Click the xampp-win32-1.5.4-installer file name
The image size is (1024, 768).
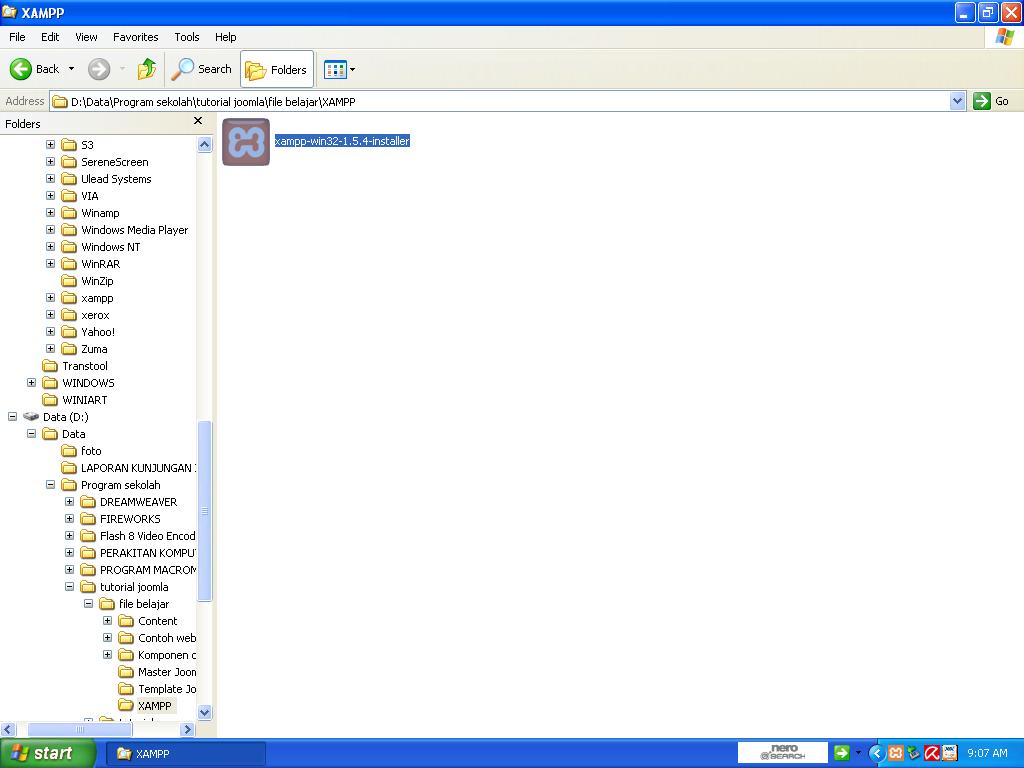pyautogui.click(x=342, y=141)
